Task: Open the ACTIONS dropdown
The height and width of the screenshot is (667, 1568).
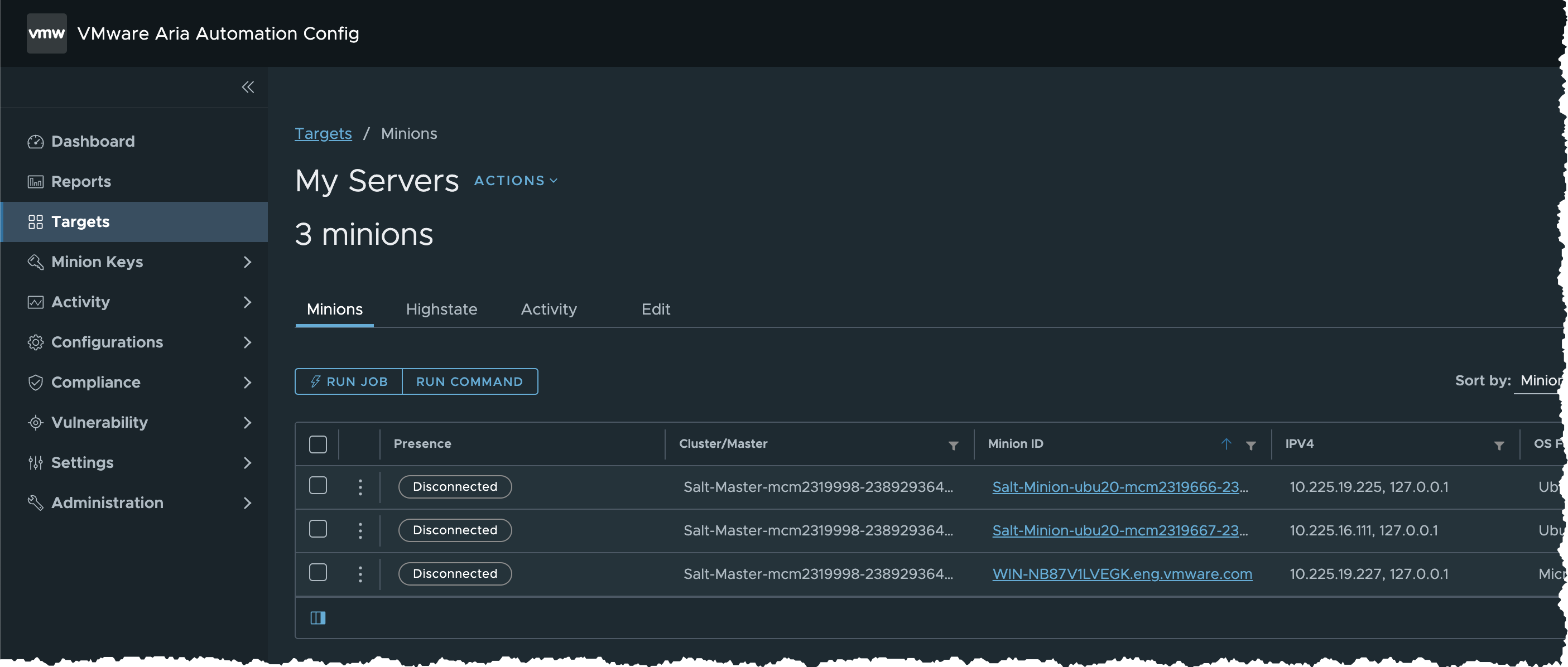Action: click(516, 181)
